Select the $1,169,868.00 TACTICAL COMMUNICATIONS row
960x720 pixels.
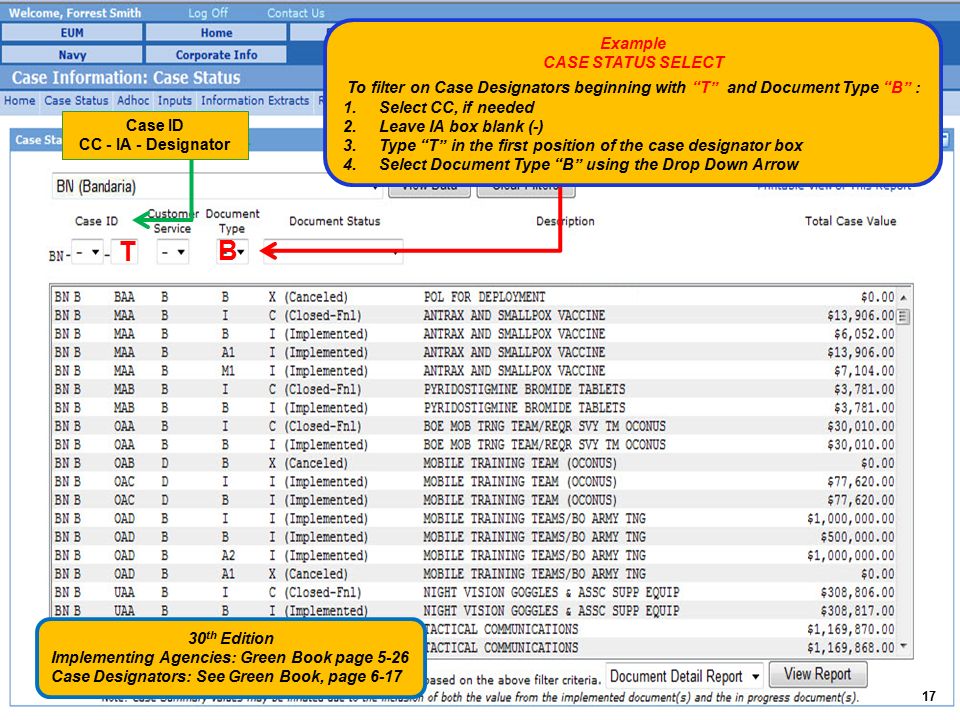pyautogui.click(x=660, y=647)
